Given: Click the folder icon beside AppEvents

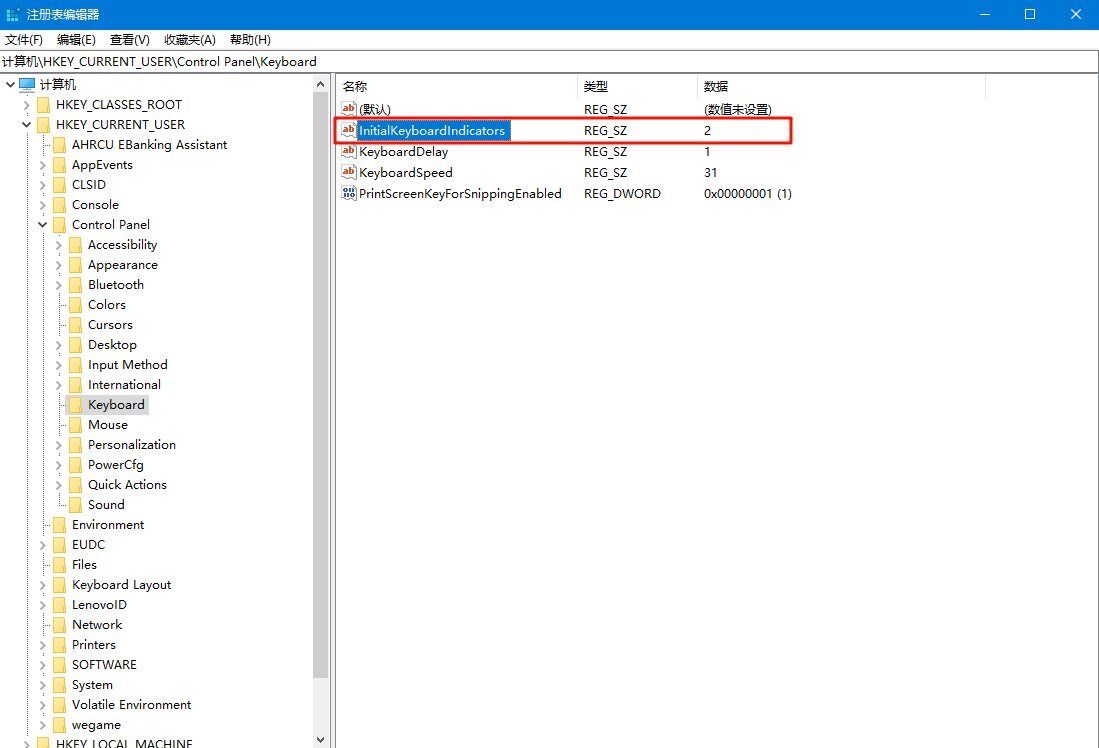Looking at the screenshot, I should (60, 165).
